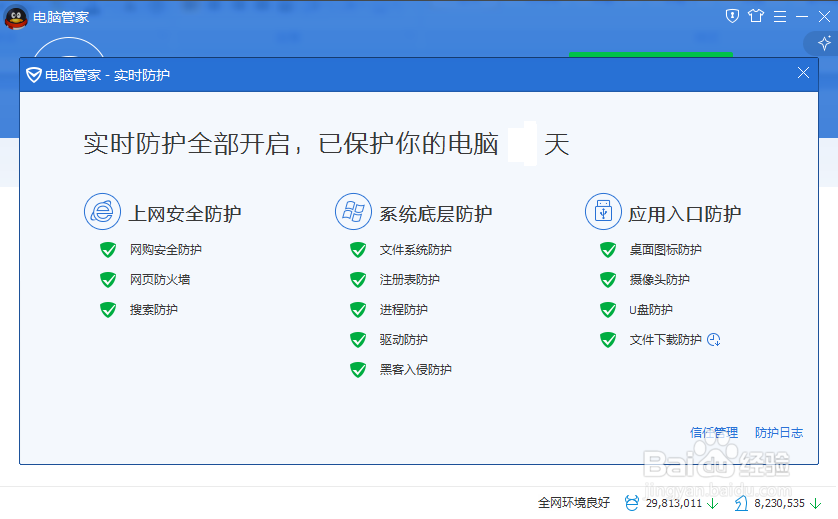This screenshot has width=838, height=519.
Task: Toggle the 网页防火墙 green shield
Action: (x=108, y=280)
